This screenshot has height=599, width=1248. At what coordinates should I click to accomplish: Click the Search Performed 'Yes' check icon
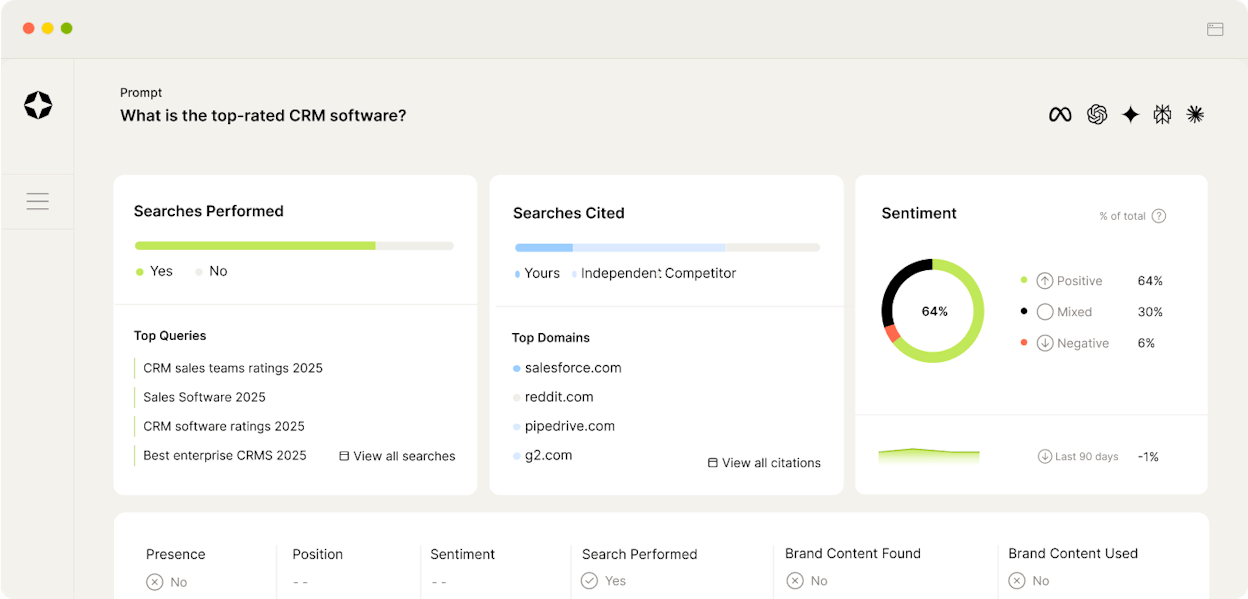590,581
